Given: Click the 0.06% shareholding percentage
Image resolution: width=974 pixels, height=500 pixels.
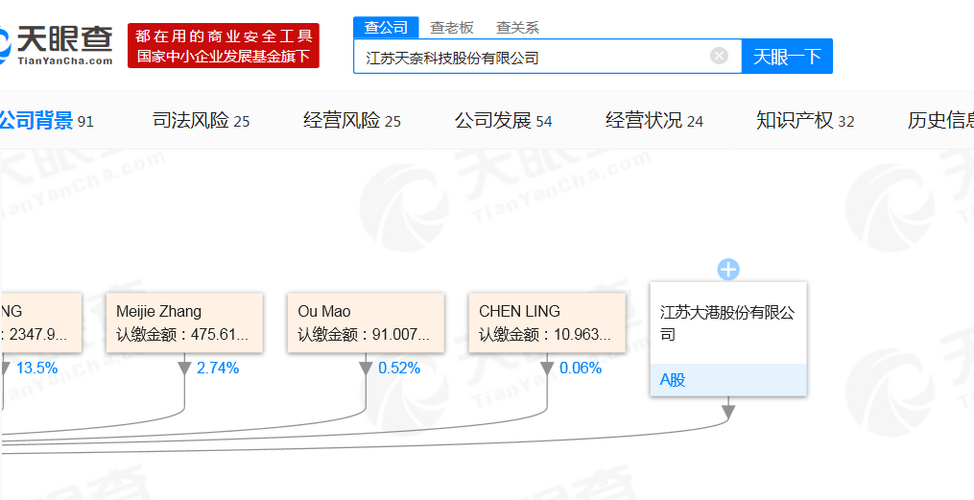Looking at the screenshot, I should [x=581, y=368].
